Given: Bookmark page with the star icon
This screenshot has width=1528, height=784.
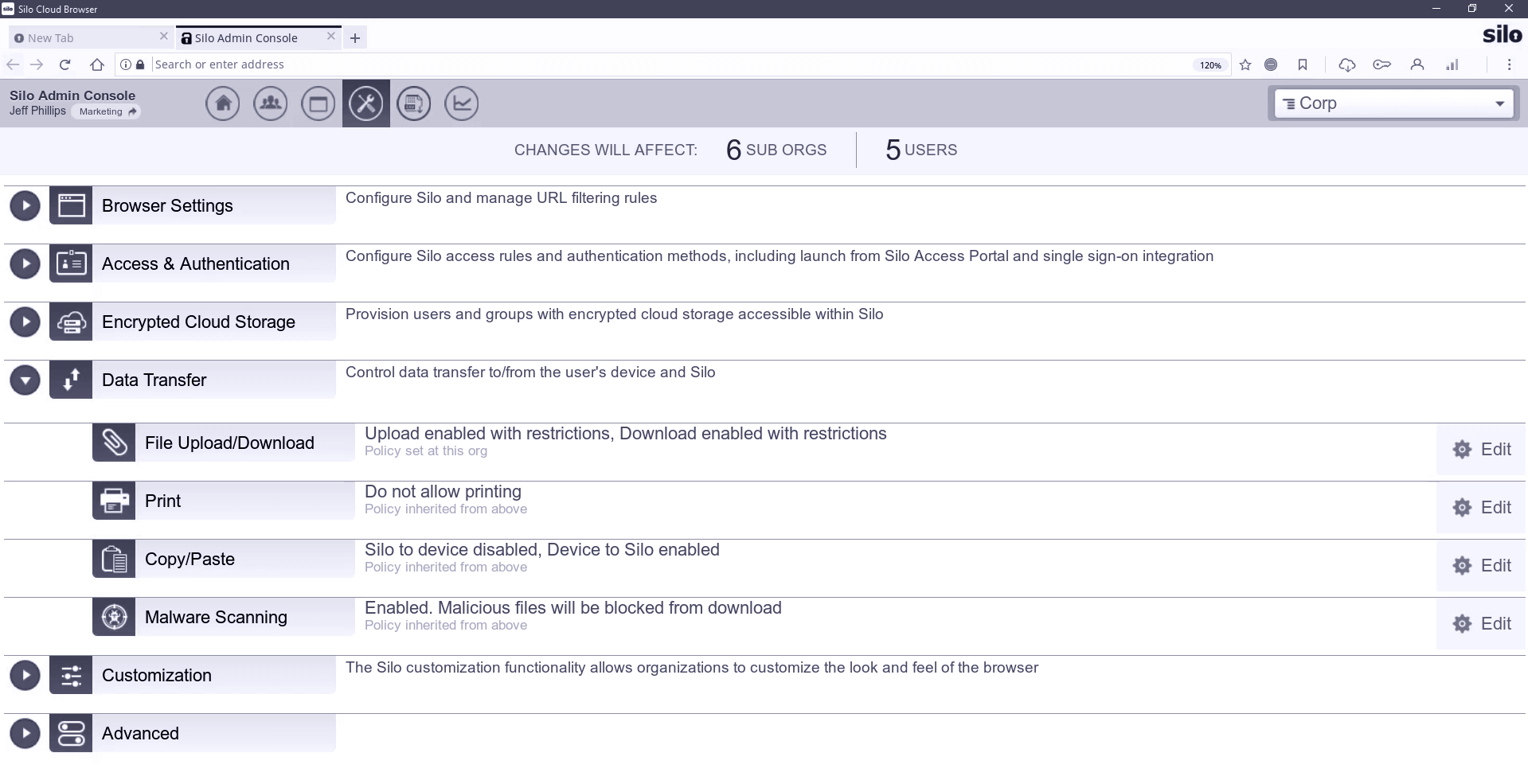Looking at the screenshot, I should coord(1245,64).
